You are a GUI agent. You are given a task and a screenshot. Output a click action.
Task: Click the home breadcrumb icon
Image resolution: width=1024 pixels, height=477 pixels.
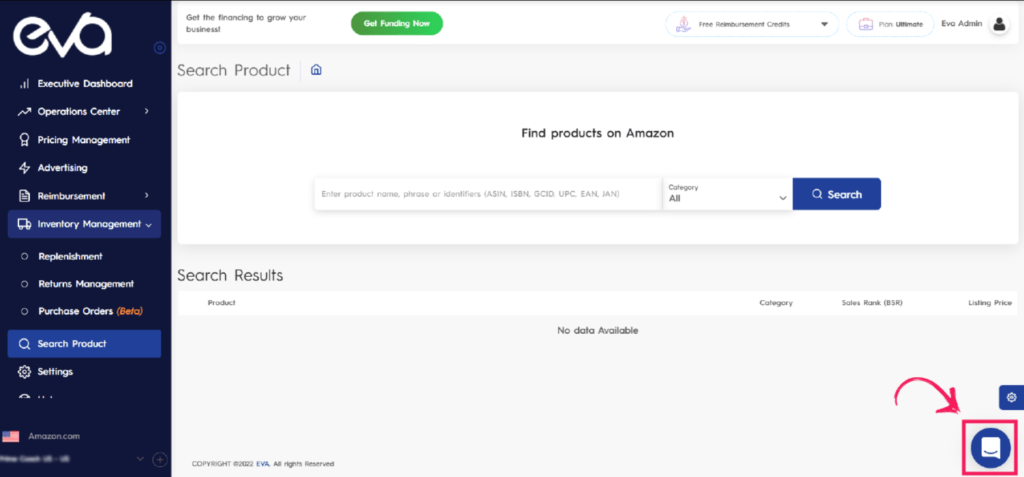[316, 70]
